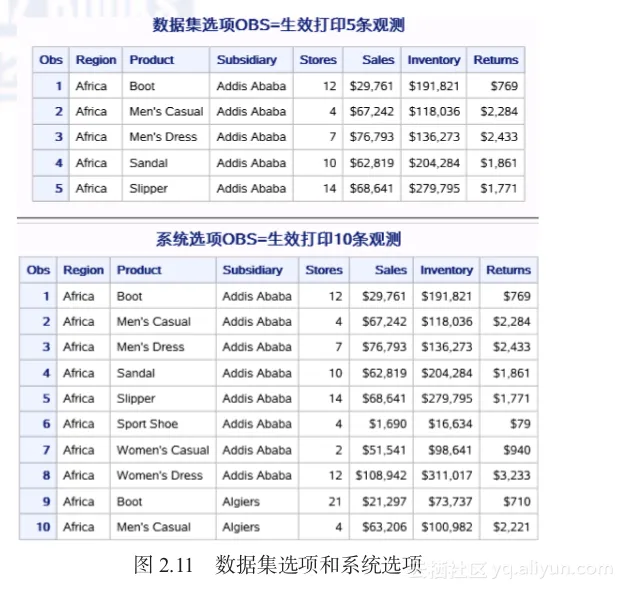Select the Sport Shoe product cell
The width and height of the screenshot is (624, 590).
coord(147,424)
